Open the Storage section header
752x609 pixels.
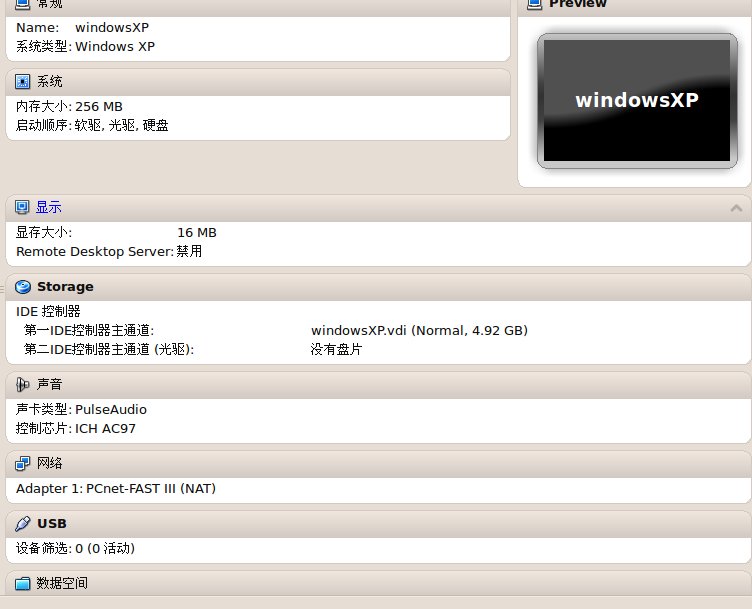point(65,287)
